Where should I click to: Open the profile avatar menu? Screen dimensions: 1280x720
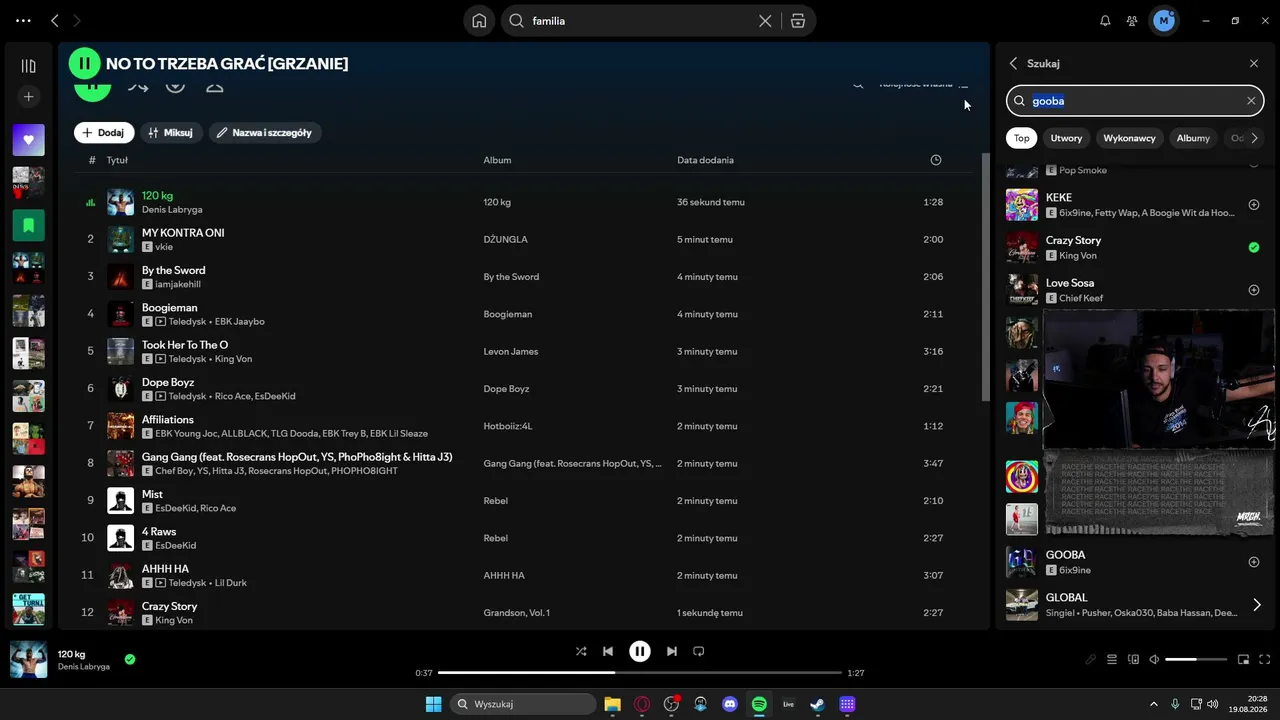[x=1163, y=21]
